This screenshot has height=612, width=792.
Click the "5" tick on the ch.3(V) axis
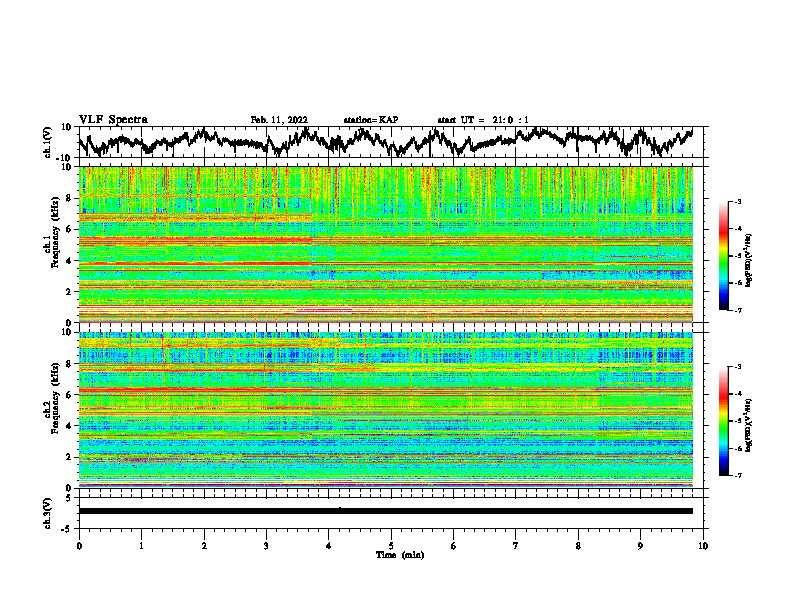coord(69,498)
